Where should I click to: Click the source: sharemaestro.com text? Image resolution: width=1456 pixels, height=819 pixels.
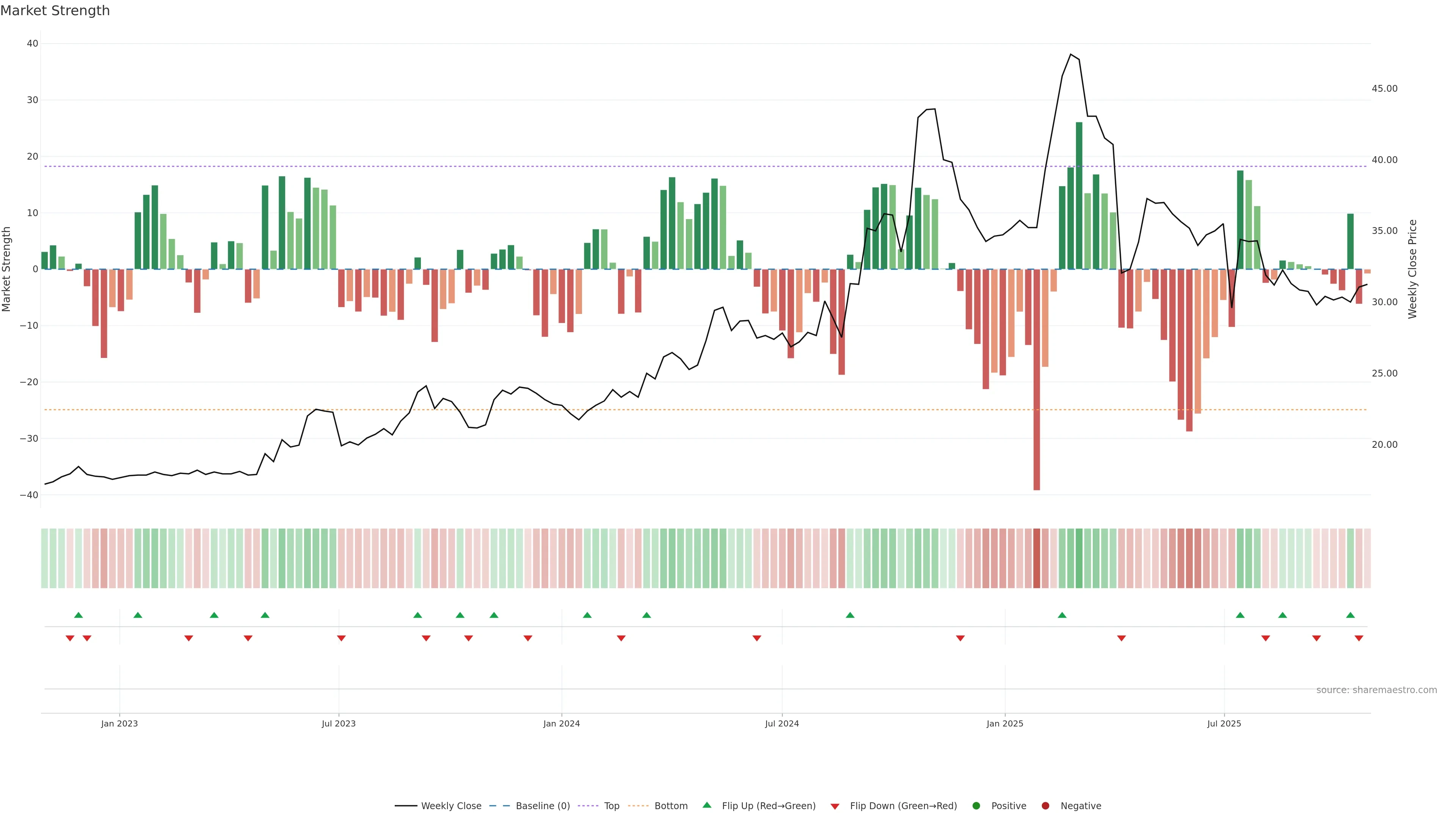[1376, 690]
